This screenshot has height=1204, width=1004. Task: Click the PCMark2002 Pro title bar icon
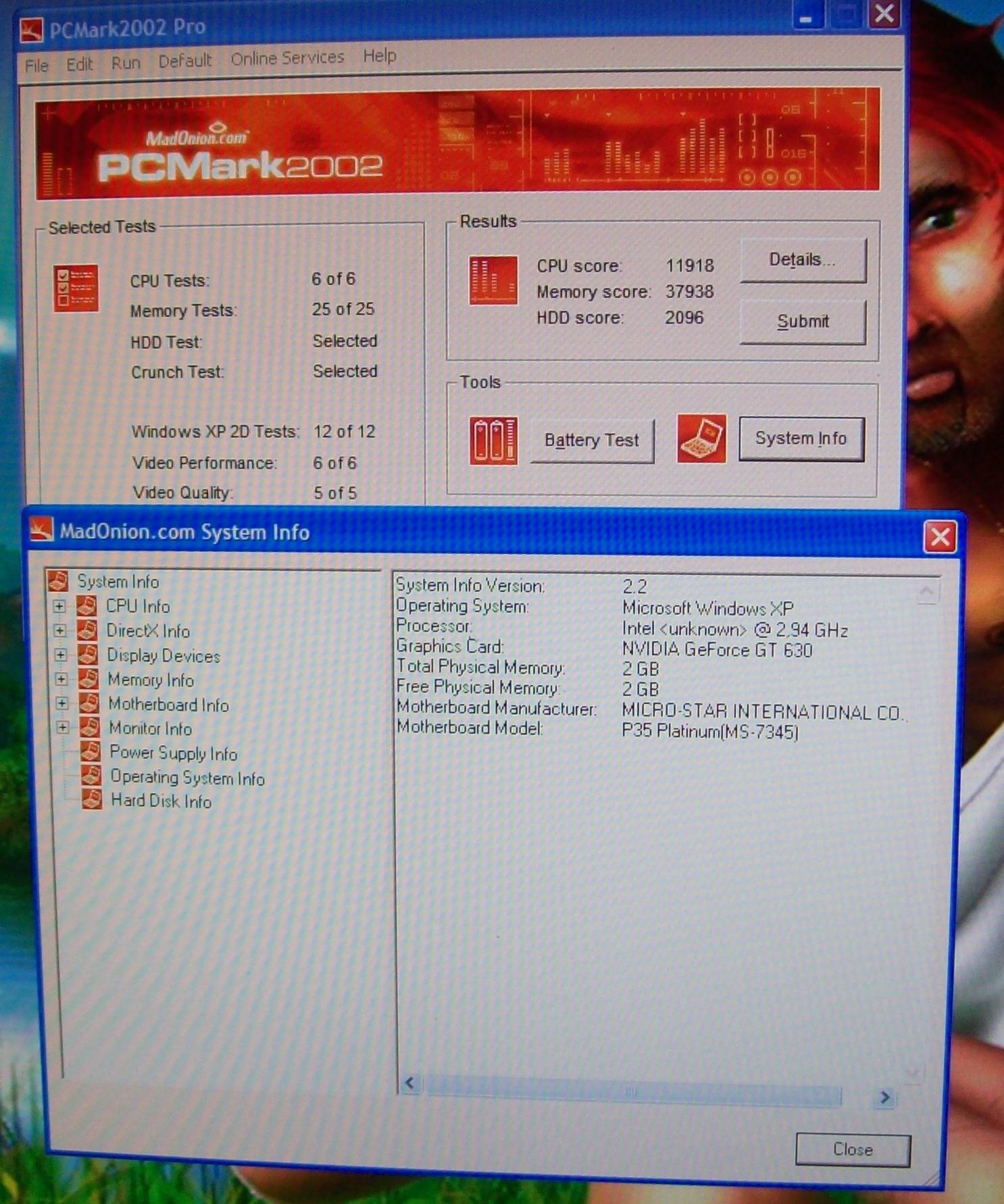coord(32,30)
